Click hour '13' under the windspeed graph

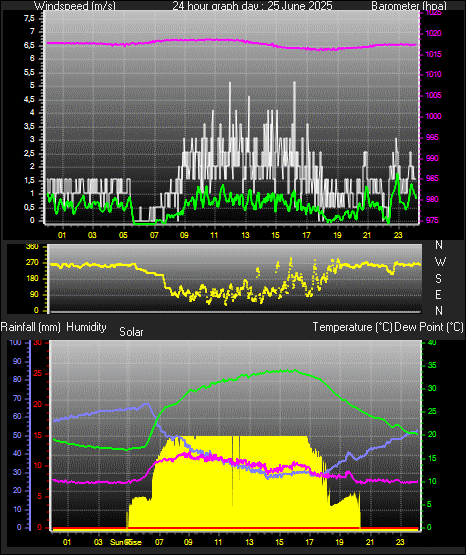pos(245,235)
